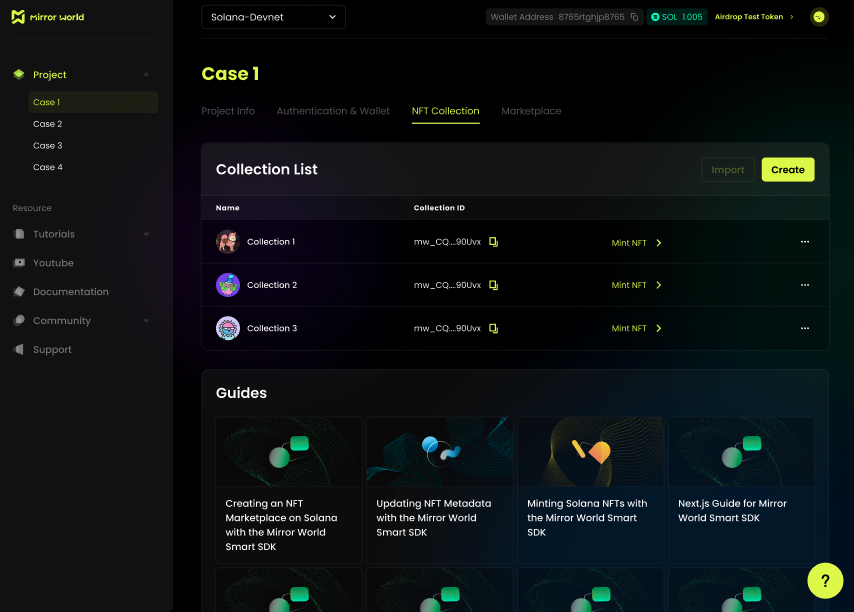Open Case 2 project

[47, 124]
